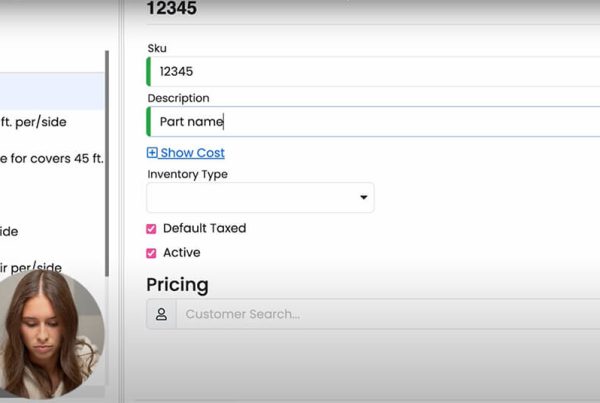Screen dimensions: 600x403
Task: Click the presenter webcam thumbnail
Action: tap(48, 335)
